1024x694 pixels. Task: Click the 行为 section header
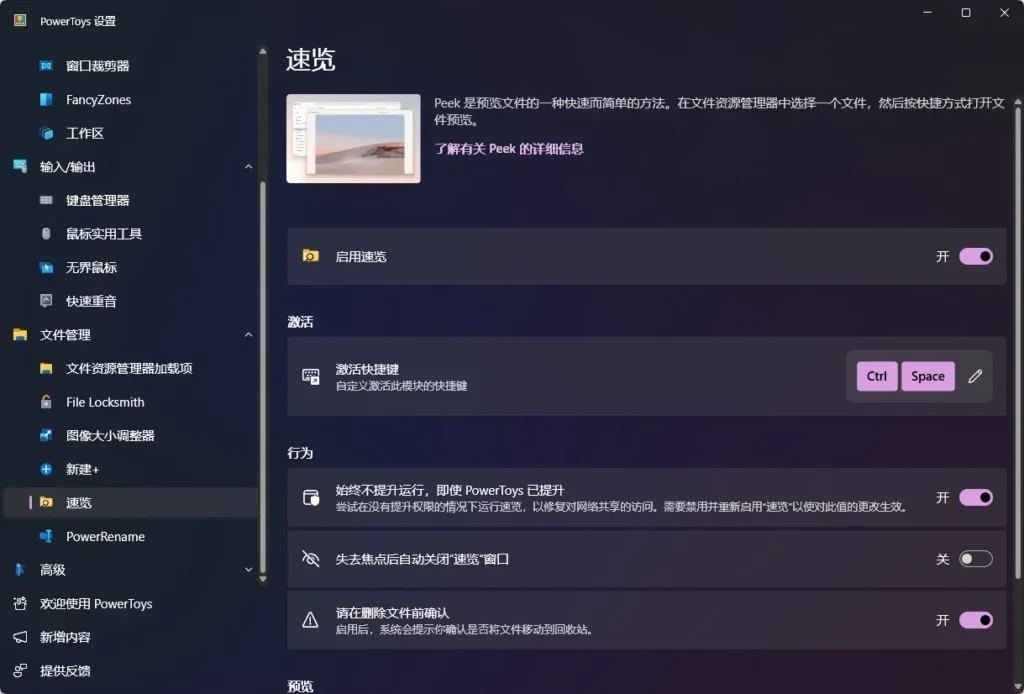[300, 453]
